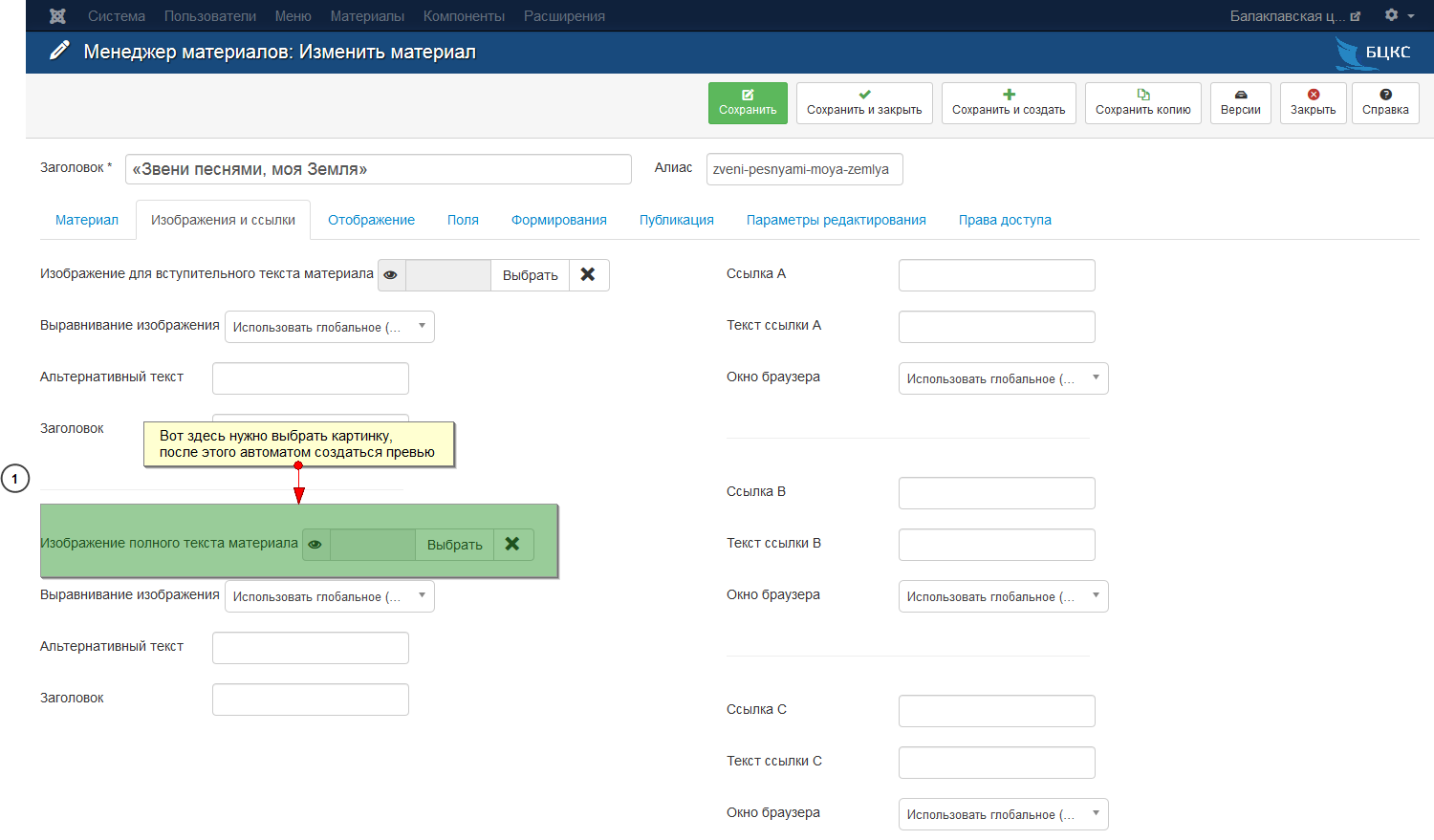Image resolution: width=1434 pixels, height=840 pixels.
Task: Expand Окно браузера dropdown for Ссылка B
Action: coord(1004,596)
